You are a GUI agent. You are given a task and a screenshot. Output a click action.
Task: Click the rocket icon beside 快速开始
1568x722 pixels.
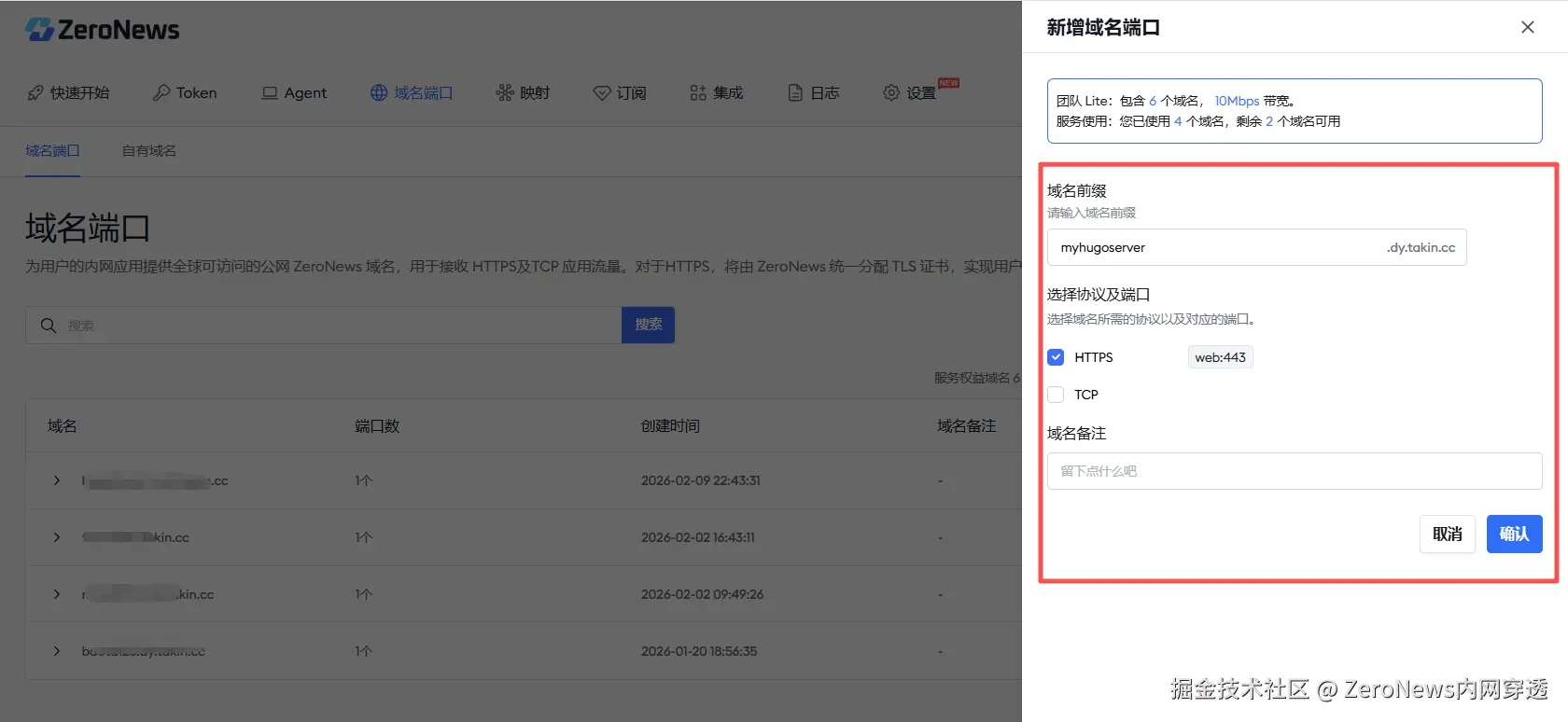coord(35,93)
